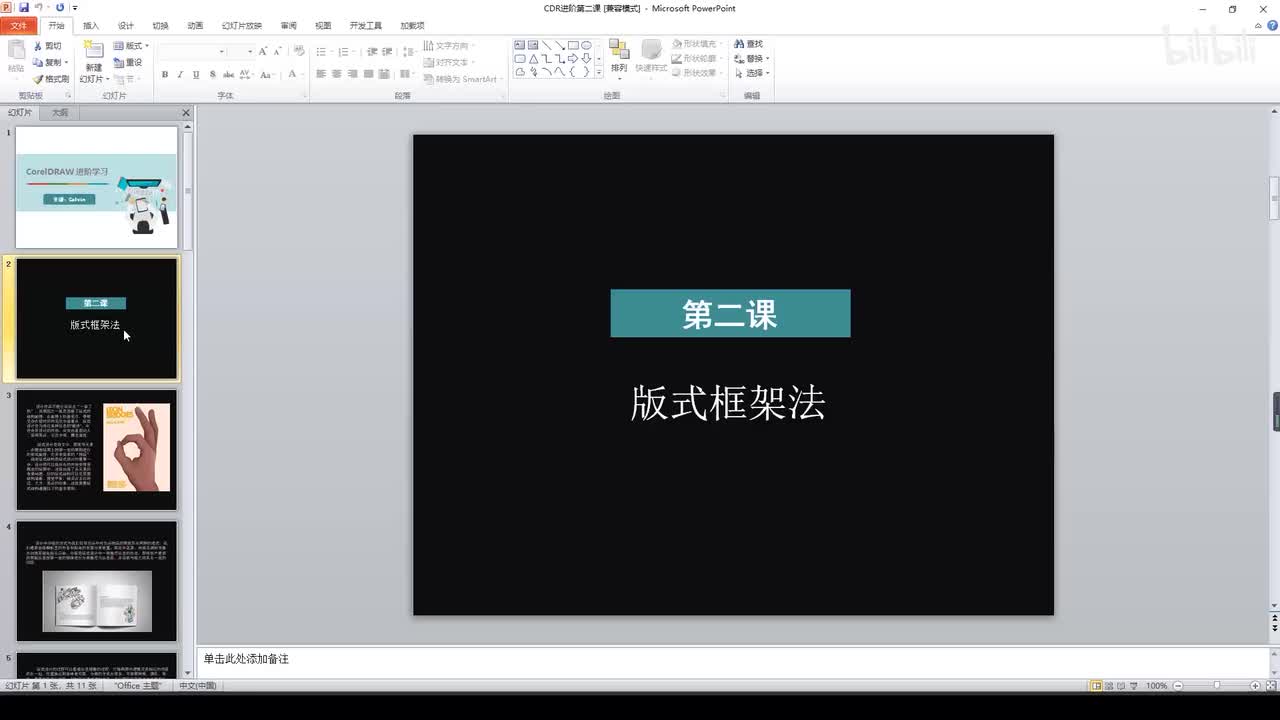Switch to Reading view in status bar
Viewport: 1280px width, 720px height.
[x=1122, y=686]
